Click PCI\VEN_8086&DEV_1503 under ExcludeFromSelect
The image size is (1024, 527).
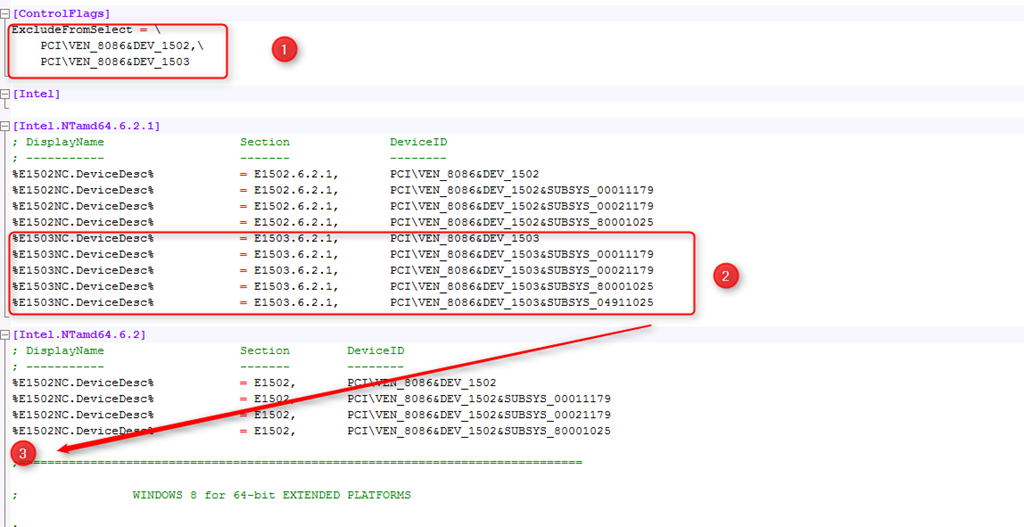(x=115, y=62)
